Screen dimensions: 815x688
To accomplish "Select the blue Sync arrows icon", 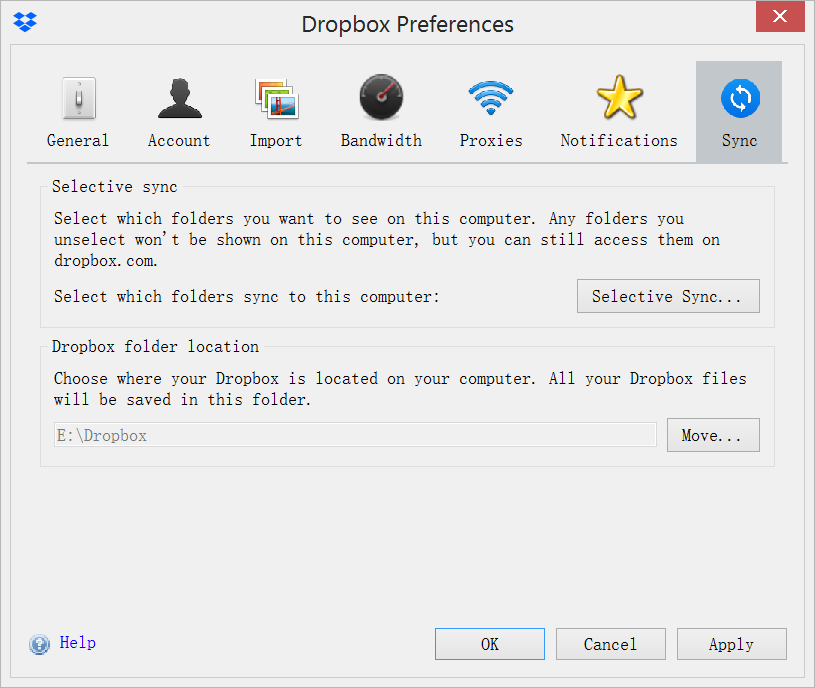I will (x=738, y=98).
